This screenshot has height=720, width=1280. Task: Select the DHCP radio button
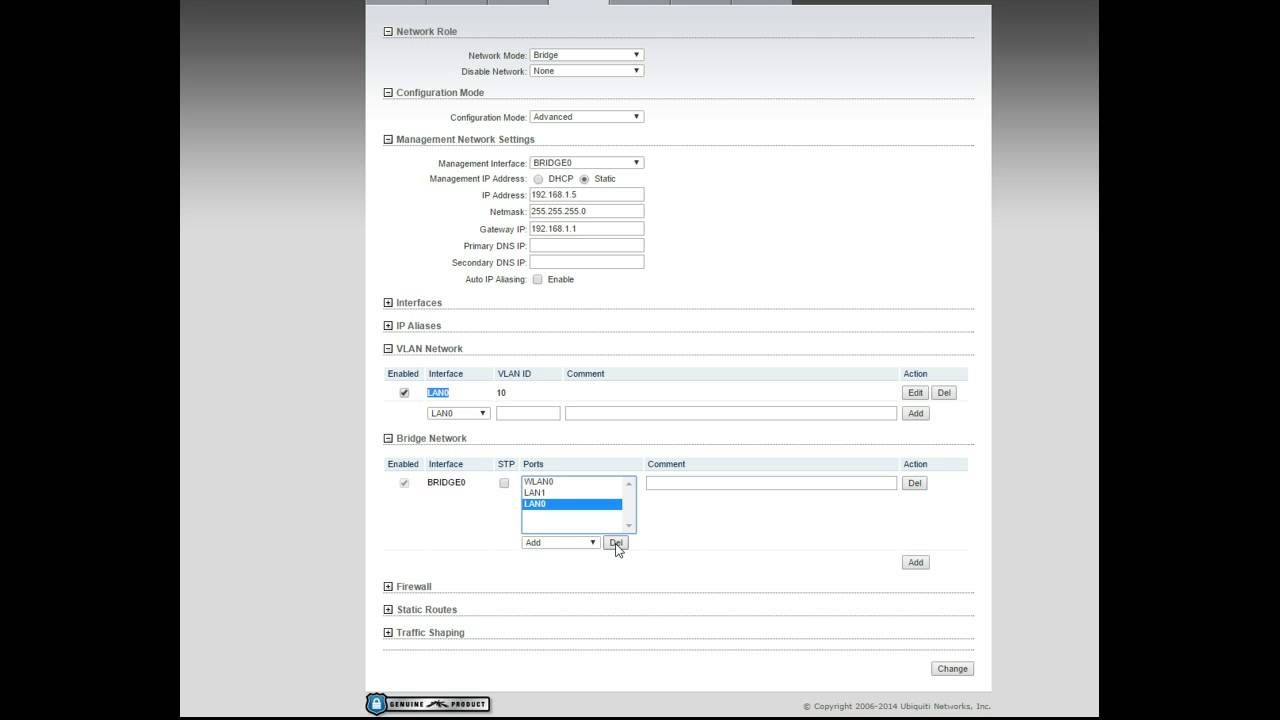pos(538,179)
